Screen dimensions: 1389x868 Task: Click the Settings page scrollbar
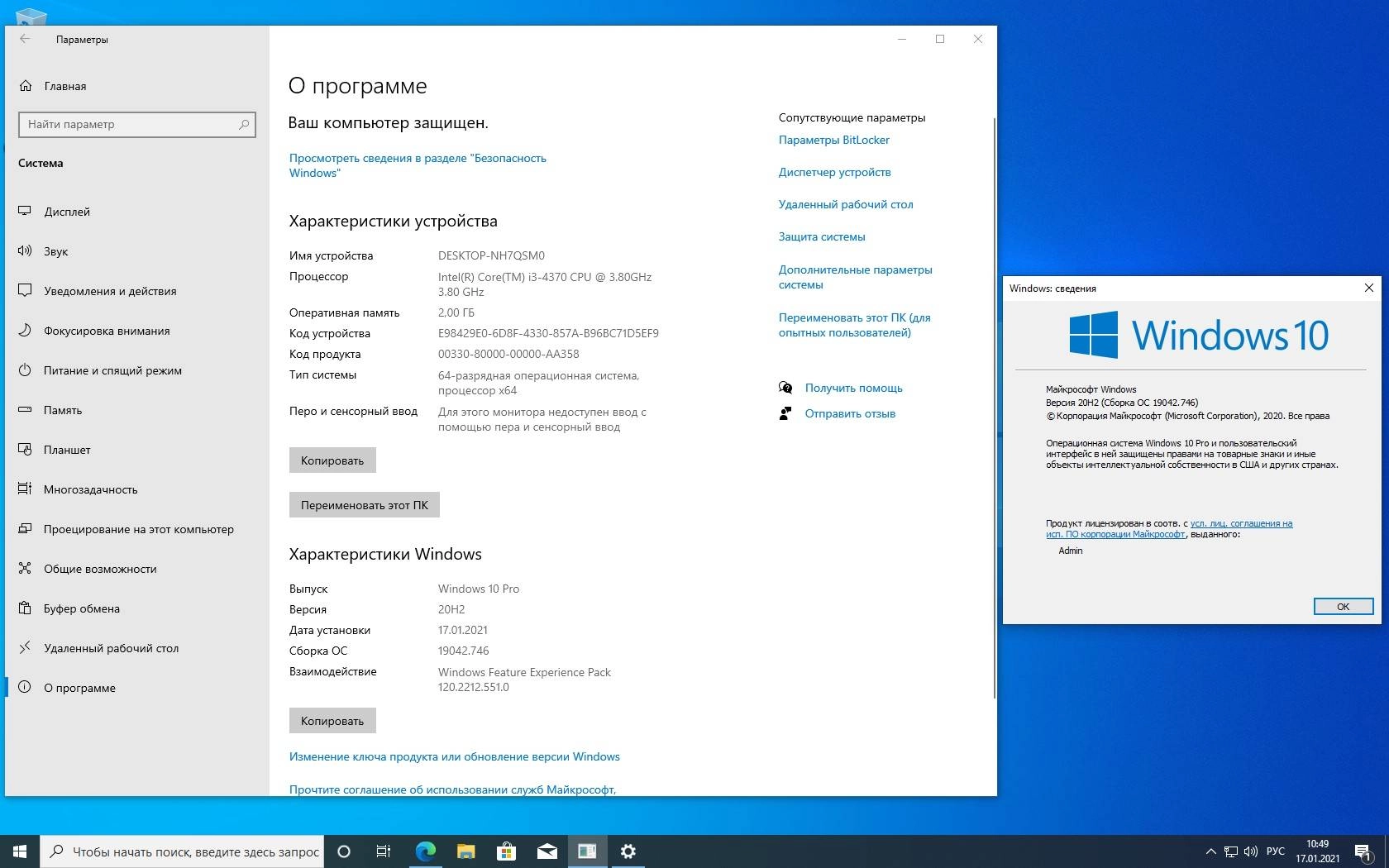tap(994, 407)
